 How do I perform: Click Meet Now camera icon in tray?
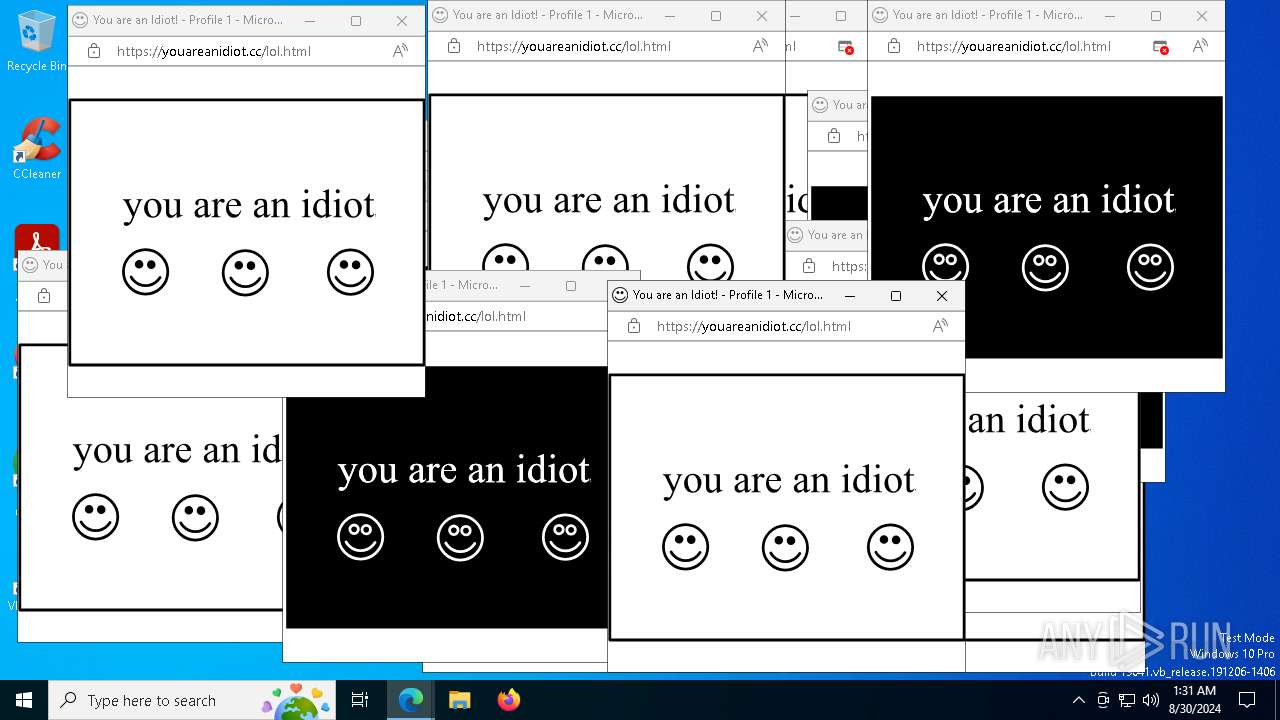pos(1103,700)
